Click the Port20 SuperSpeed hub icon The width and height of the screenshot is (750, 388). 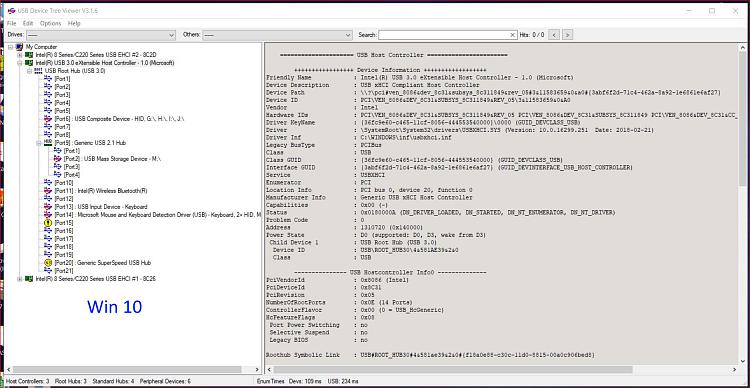tap(48, 263)
